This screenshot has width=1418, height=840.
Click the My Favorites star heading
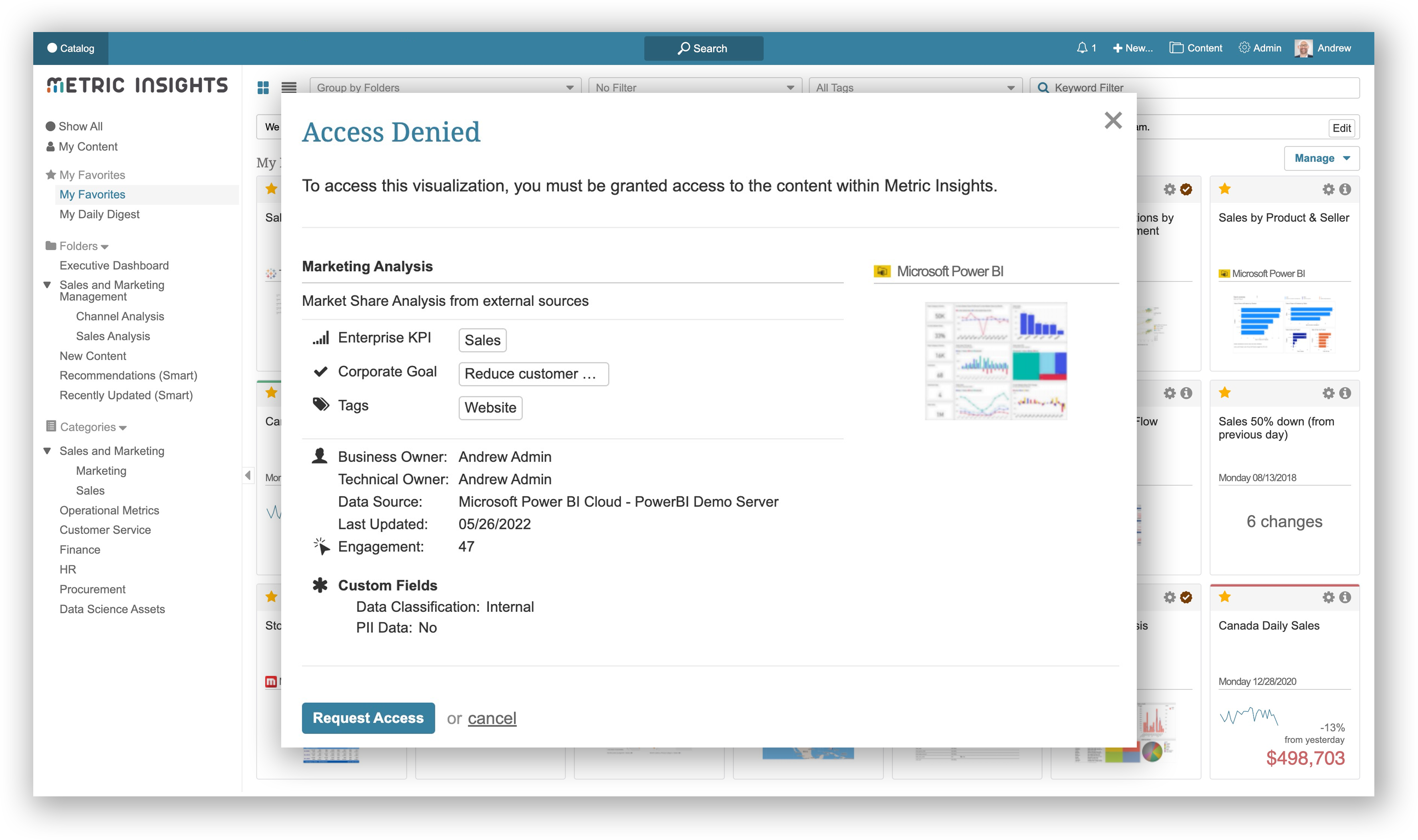point(85,175)
